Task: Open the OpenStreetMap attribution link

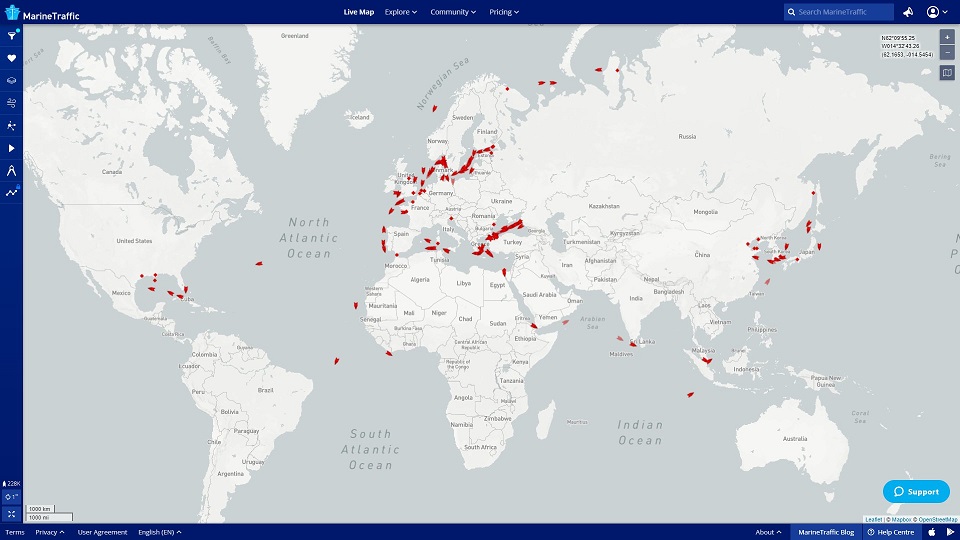Action: coord(938,519)
